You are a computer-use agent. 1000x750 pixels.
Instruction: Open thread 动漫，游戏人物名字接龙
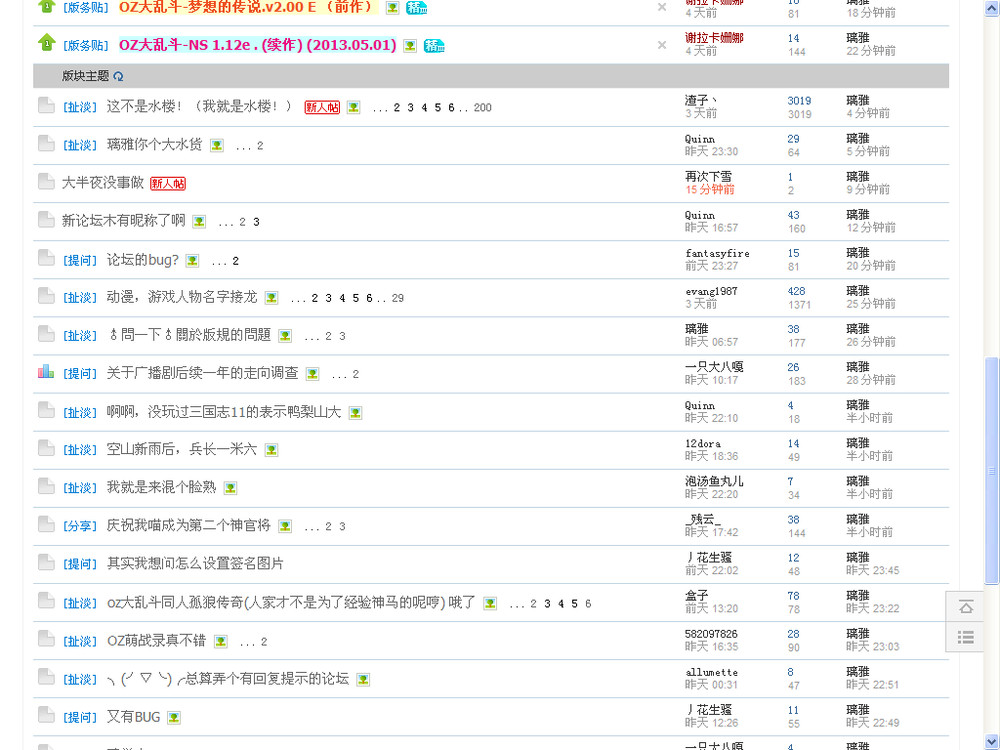[x=182, y=297]
